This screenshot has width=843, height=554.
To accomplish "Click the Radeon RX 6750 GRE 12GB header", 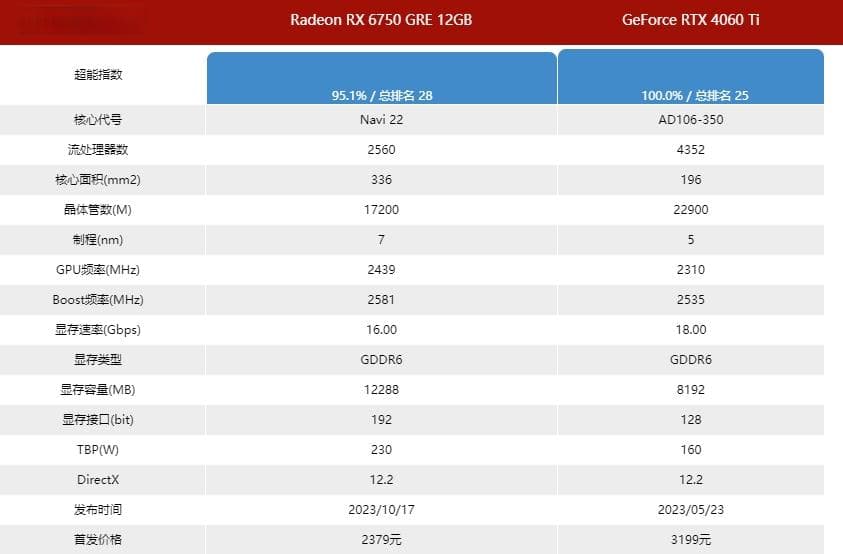I will 381,20.
